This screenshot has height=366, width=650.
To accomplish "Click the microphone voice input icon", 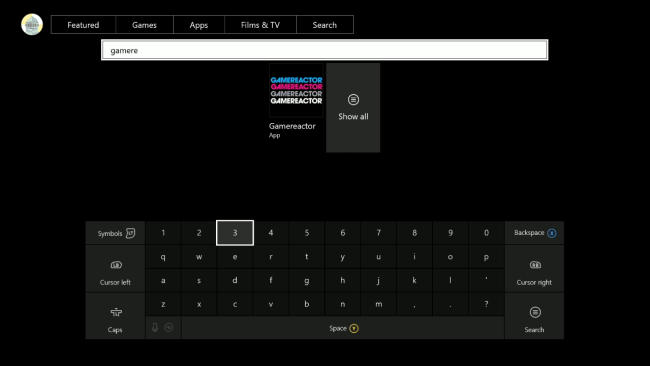I will pyautogui.click(x=155, y=327).
